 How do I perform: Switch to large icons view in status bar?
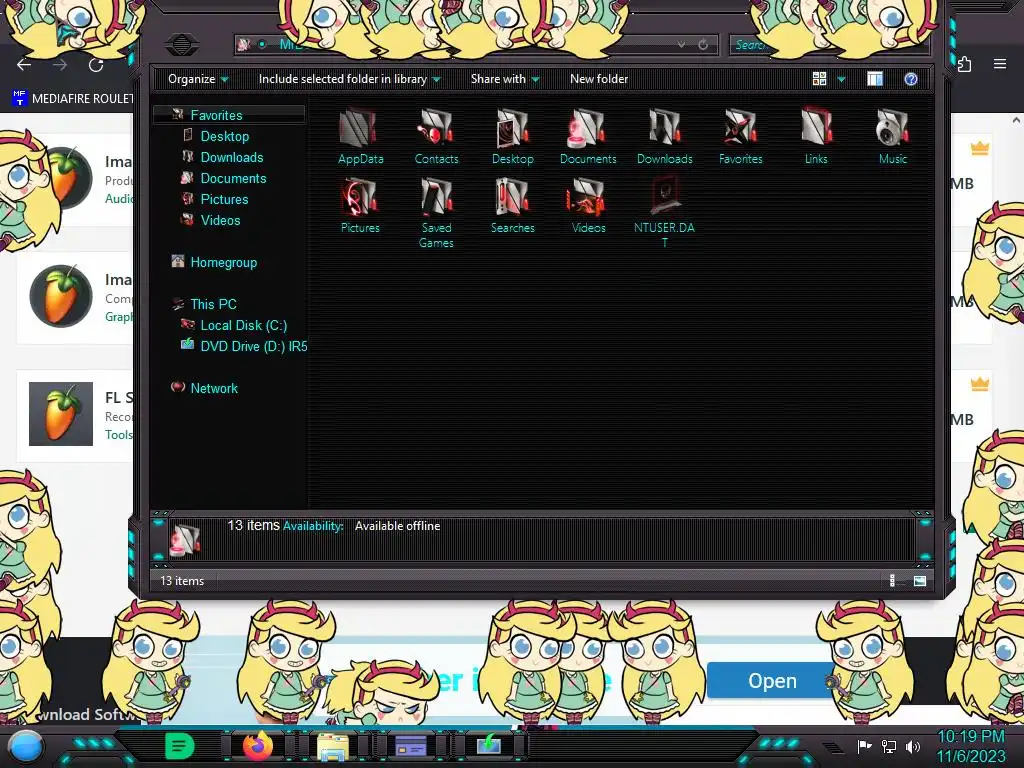click(920, 581)
